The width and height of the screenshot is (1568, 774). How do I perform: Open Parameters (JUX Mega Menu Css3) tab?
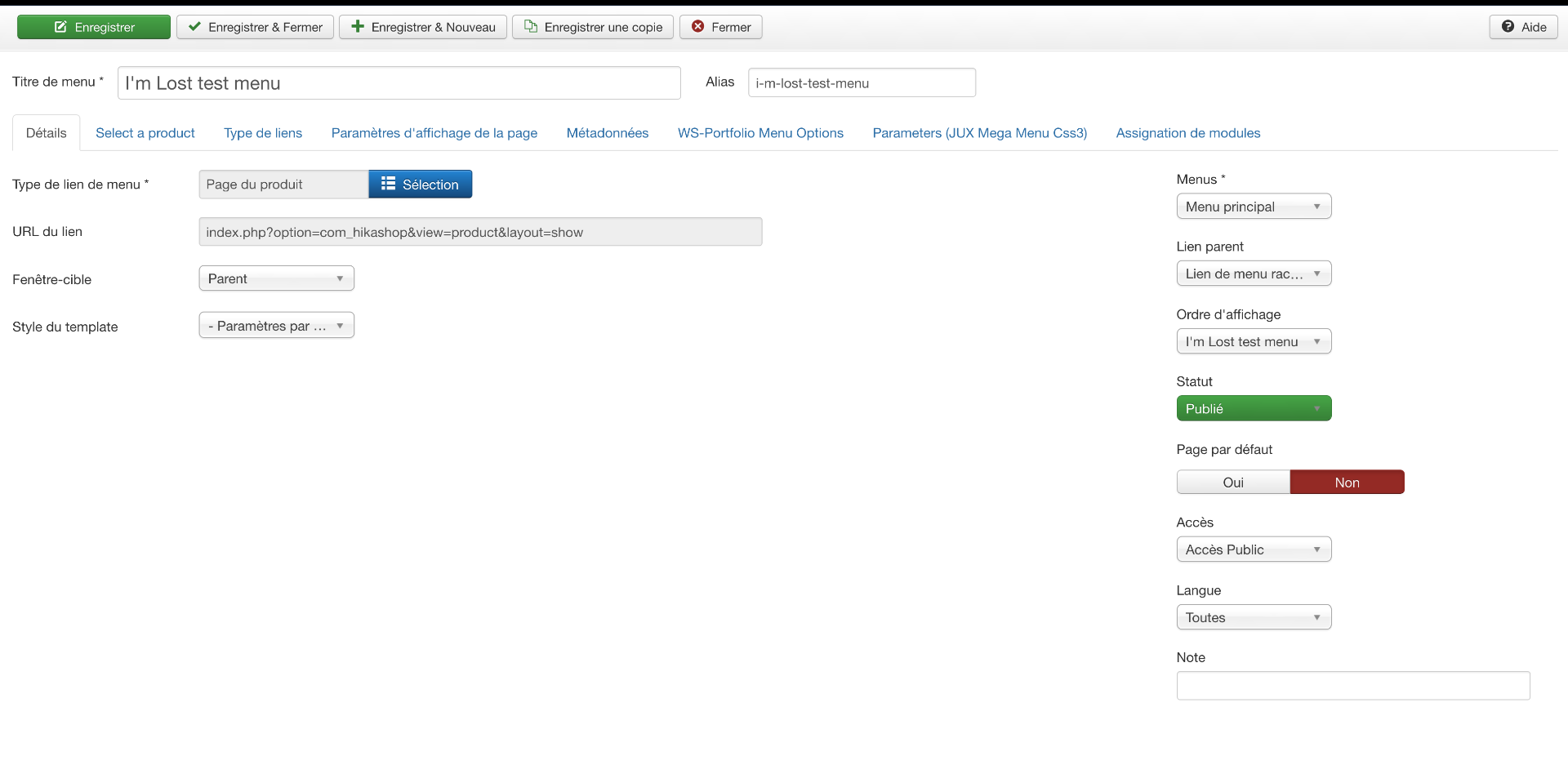tap(980, 133)
